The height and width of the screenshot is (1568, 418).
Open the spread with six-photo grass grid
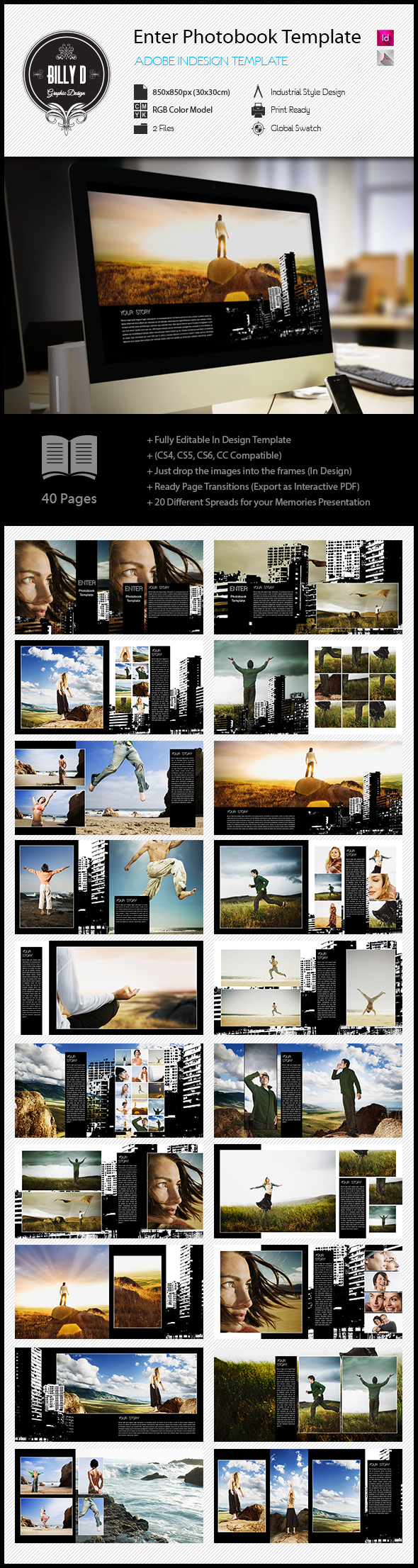coord(308,687)
